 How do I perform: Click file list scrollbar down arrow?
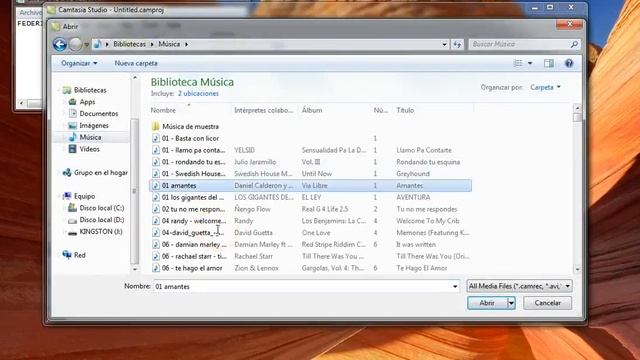pyautogui.click(x=577, y=269)
